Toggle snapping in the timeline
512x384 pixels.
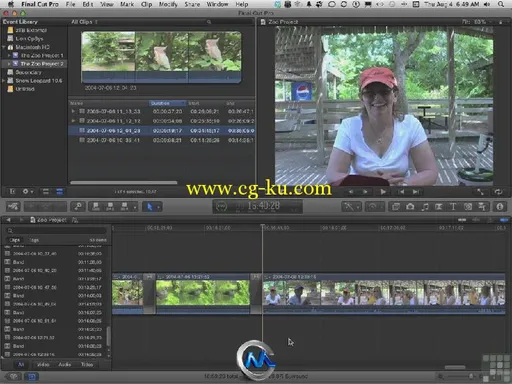click(504, 220)
